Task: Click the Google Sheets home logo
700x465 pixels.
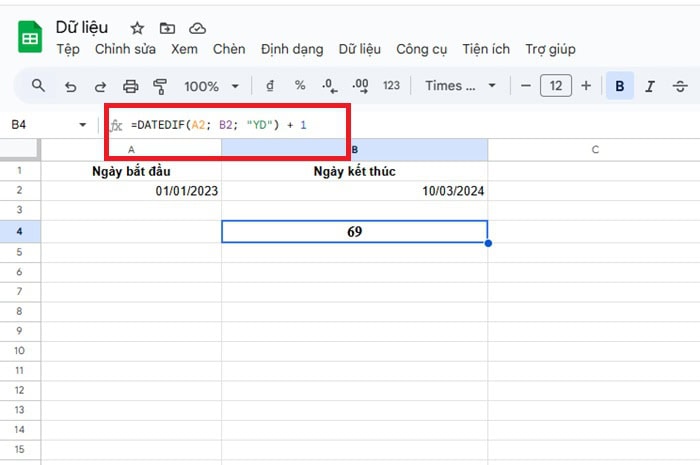Action: pos(30,38)
